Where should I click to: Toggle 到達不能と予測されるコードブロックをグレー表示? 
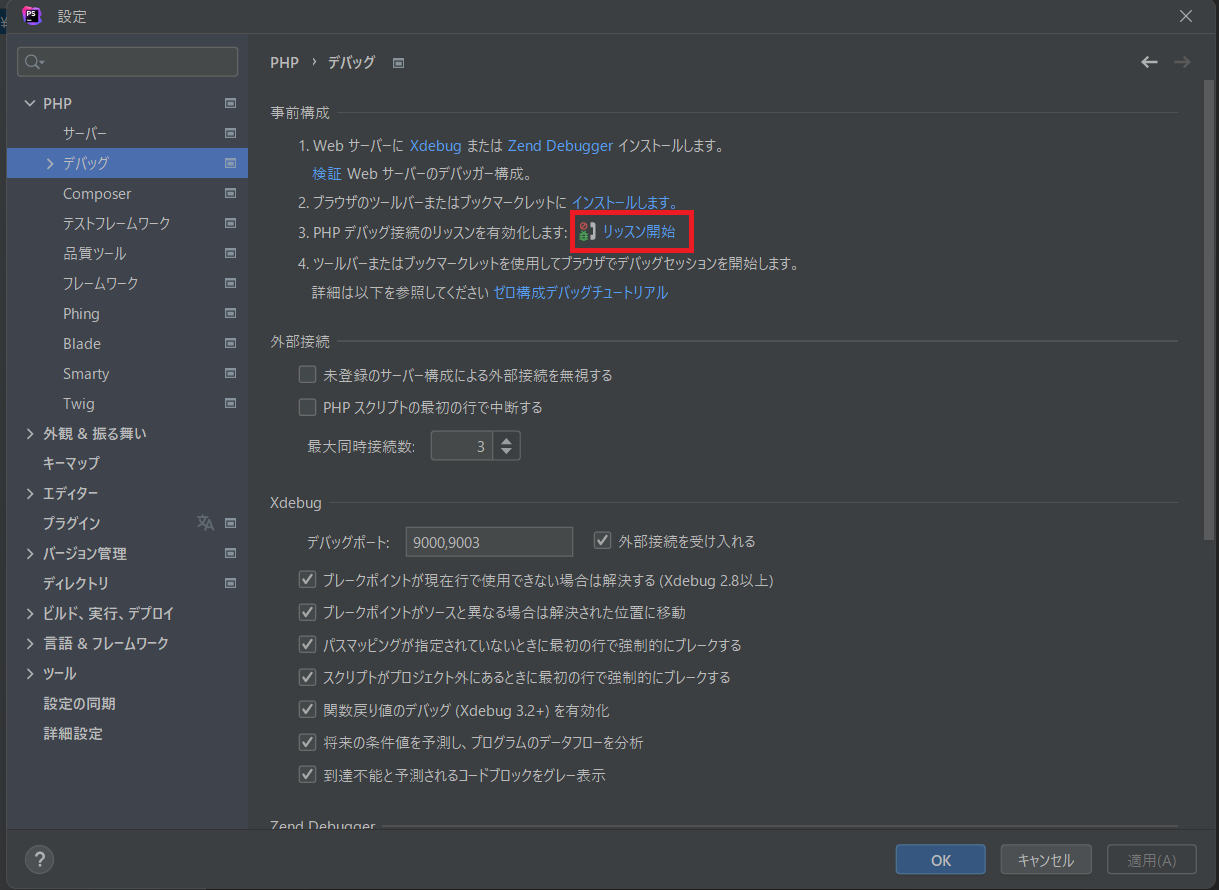[x=307, y=775]
